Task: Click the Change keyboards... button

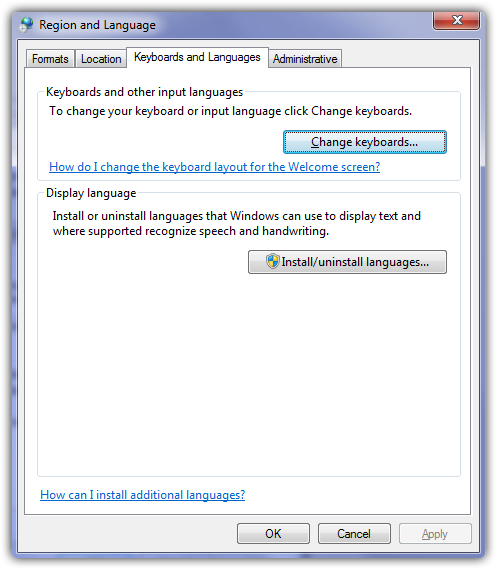Action: pyautogui.click(x=365, y=142)
